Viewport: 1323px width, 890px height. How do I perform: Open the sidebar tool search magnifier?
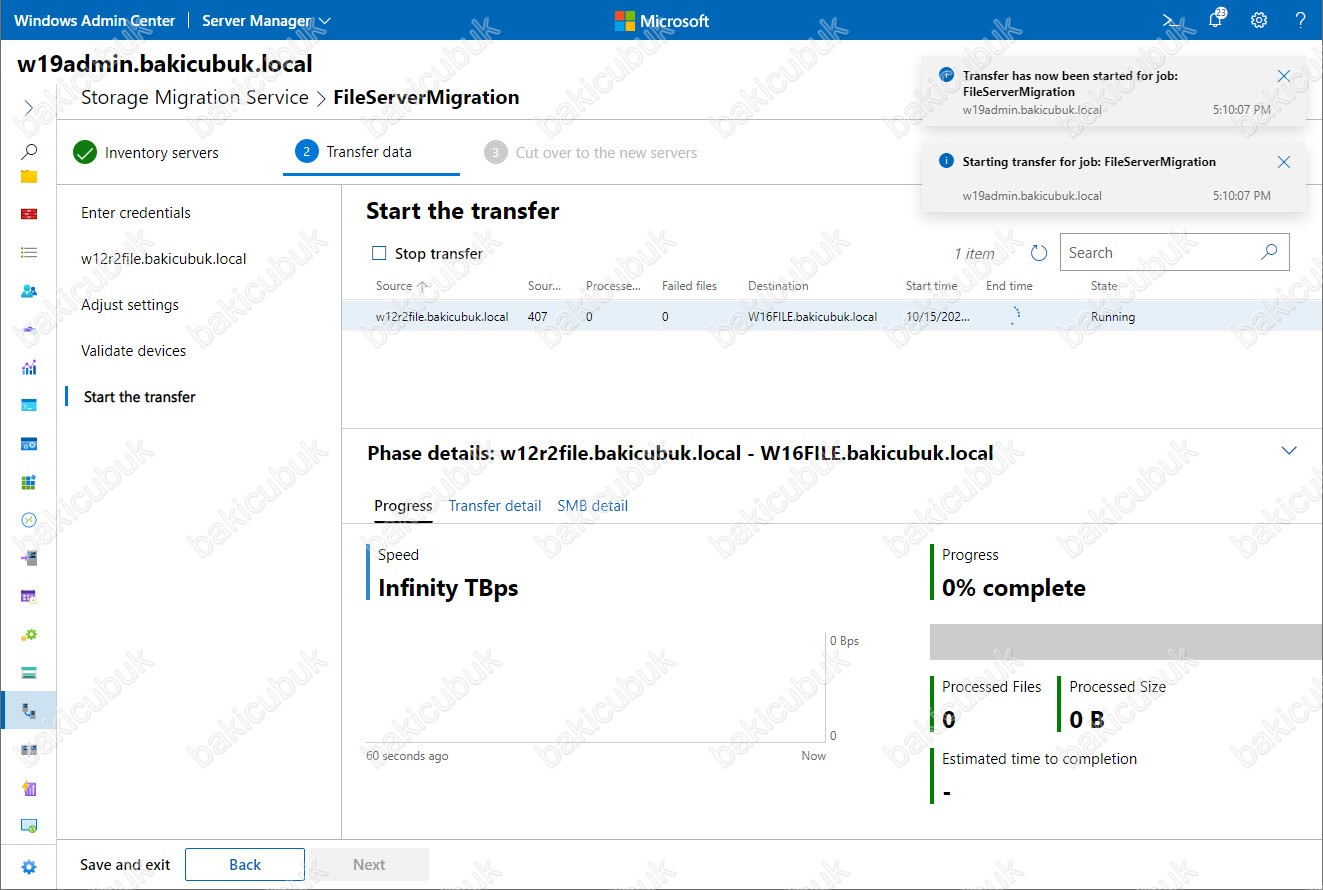coord(29,151)
